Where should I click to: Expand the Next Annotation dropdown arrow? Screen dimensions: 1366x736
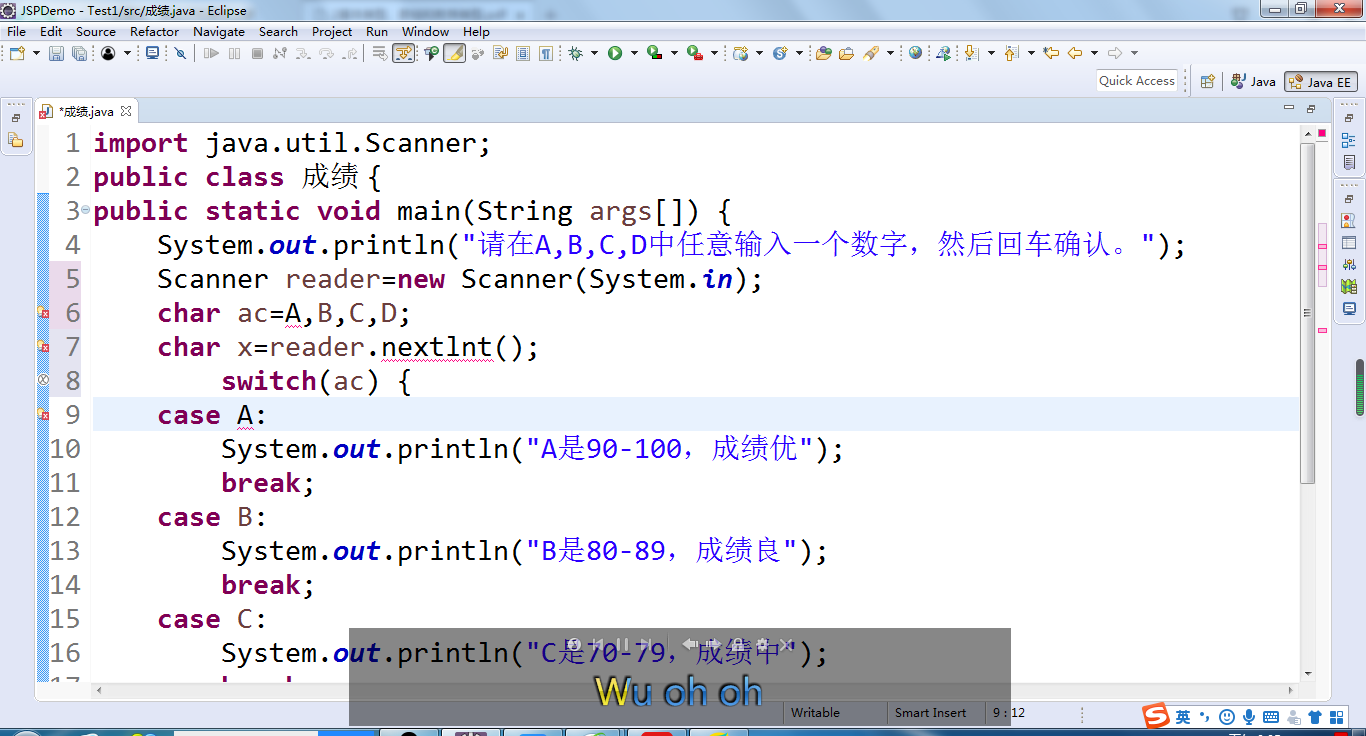(991, 53)
